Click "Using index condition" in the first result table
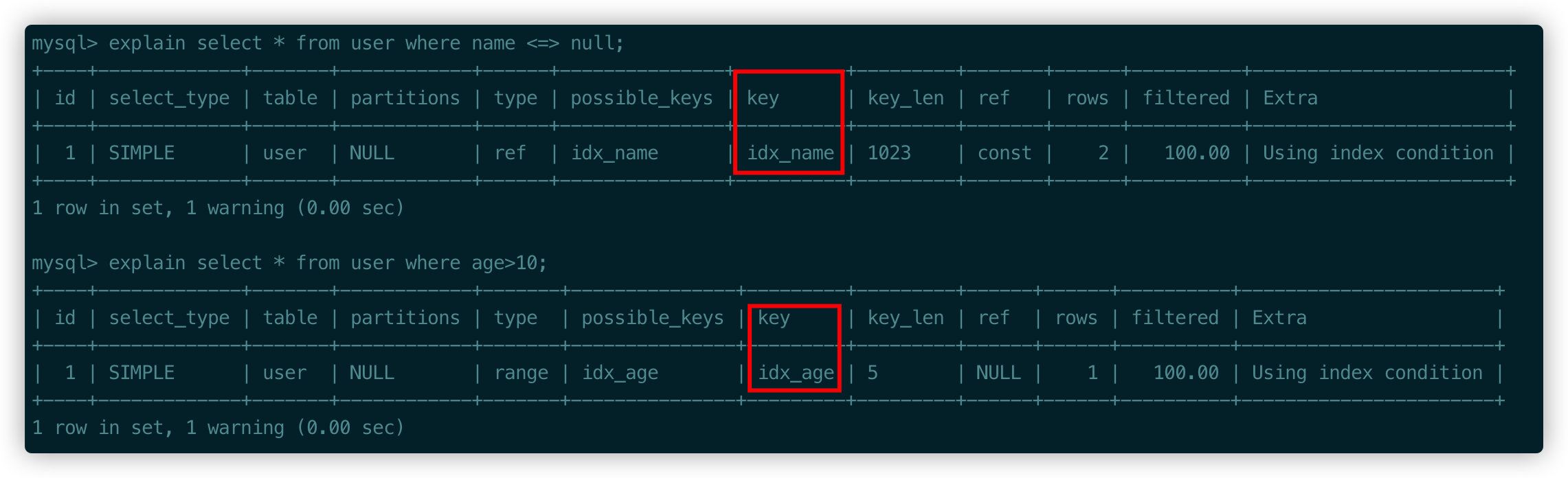The width and height of the screenshot is (1568, 478). coord(1378,153)
